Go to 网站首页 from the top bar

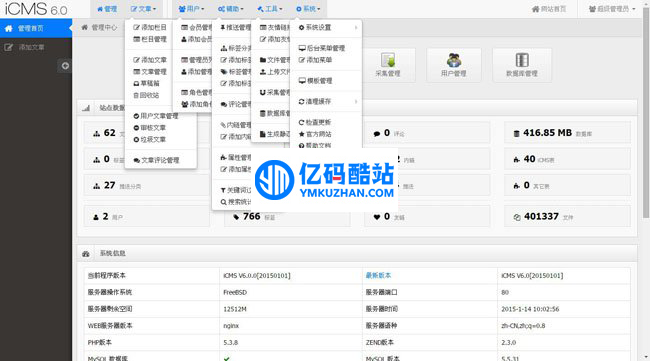coord(549,9)
